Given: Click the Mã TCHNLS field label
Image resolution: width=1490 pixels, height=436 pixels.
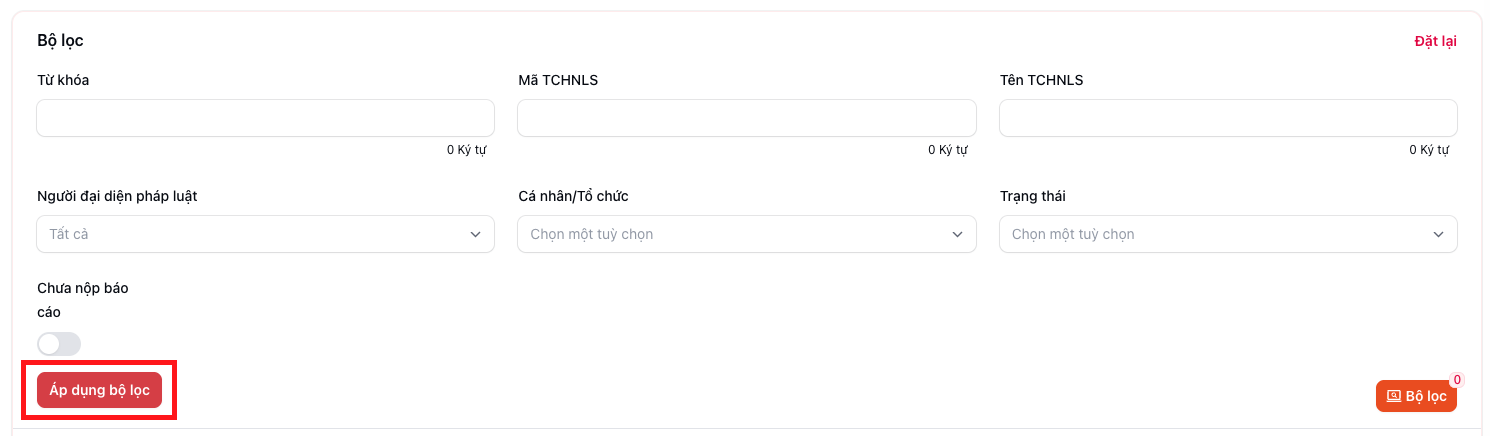Looking at the screenshot, I should pos(558,80).
